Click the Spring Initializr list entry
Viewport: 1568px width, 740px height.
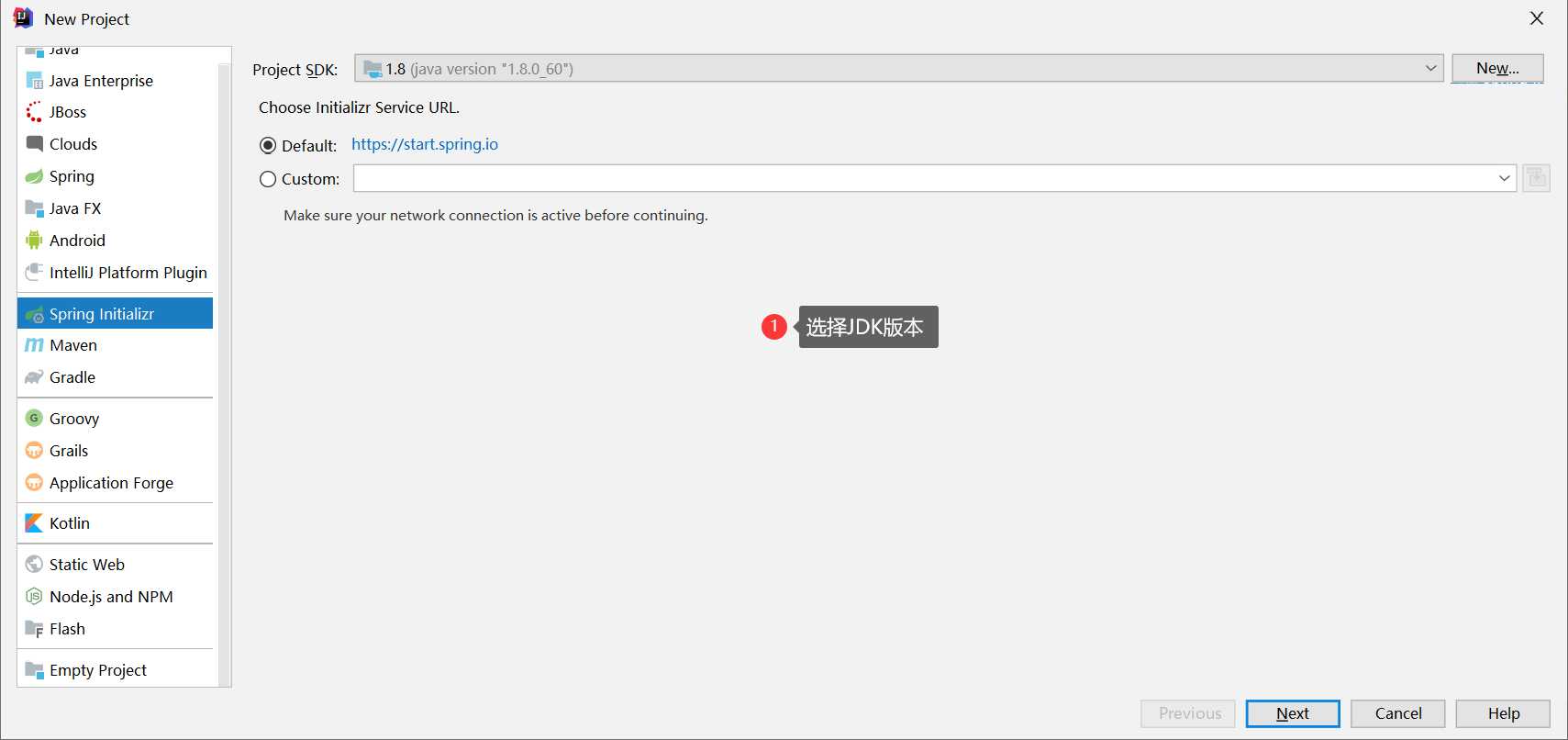click(x=115, y=313)
